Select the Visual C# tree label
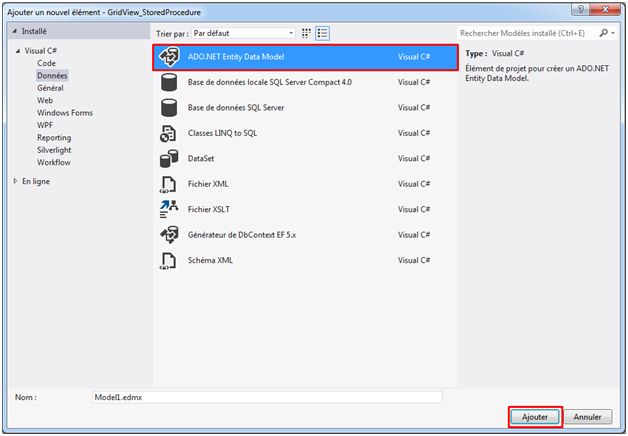Screen dimensions: 628x436 (40, 51)
